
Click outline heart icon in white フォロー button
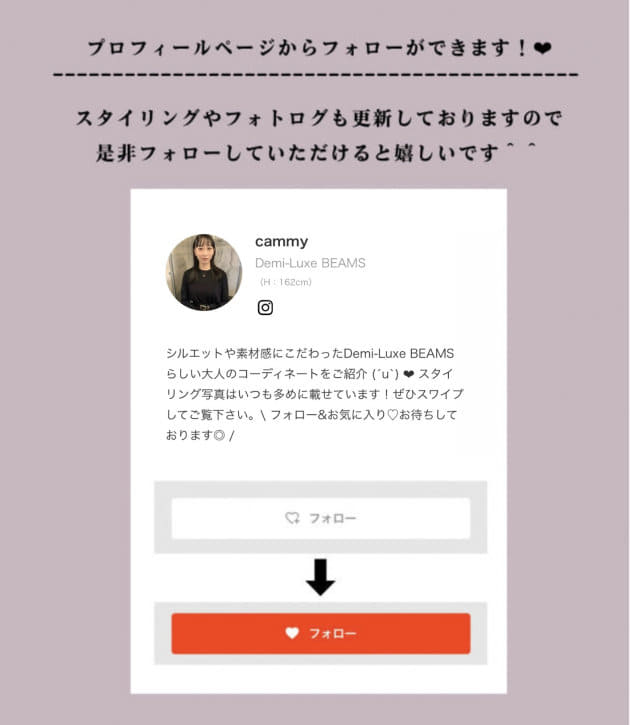(x=292, y=518)
